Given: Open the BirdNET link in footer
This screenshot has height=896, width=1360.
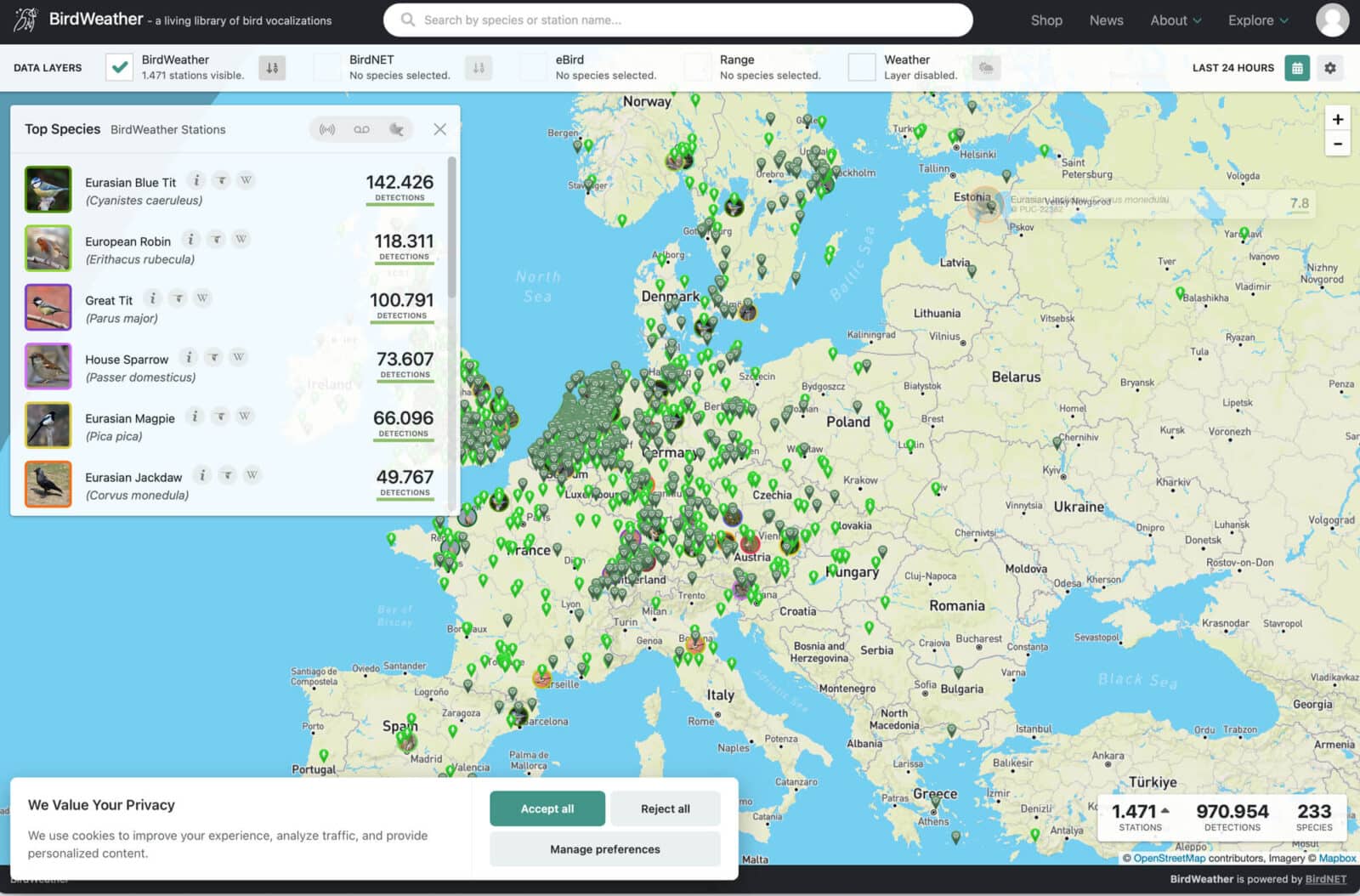Looking at the screenshot, I should point(1326,880).
